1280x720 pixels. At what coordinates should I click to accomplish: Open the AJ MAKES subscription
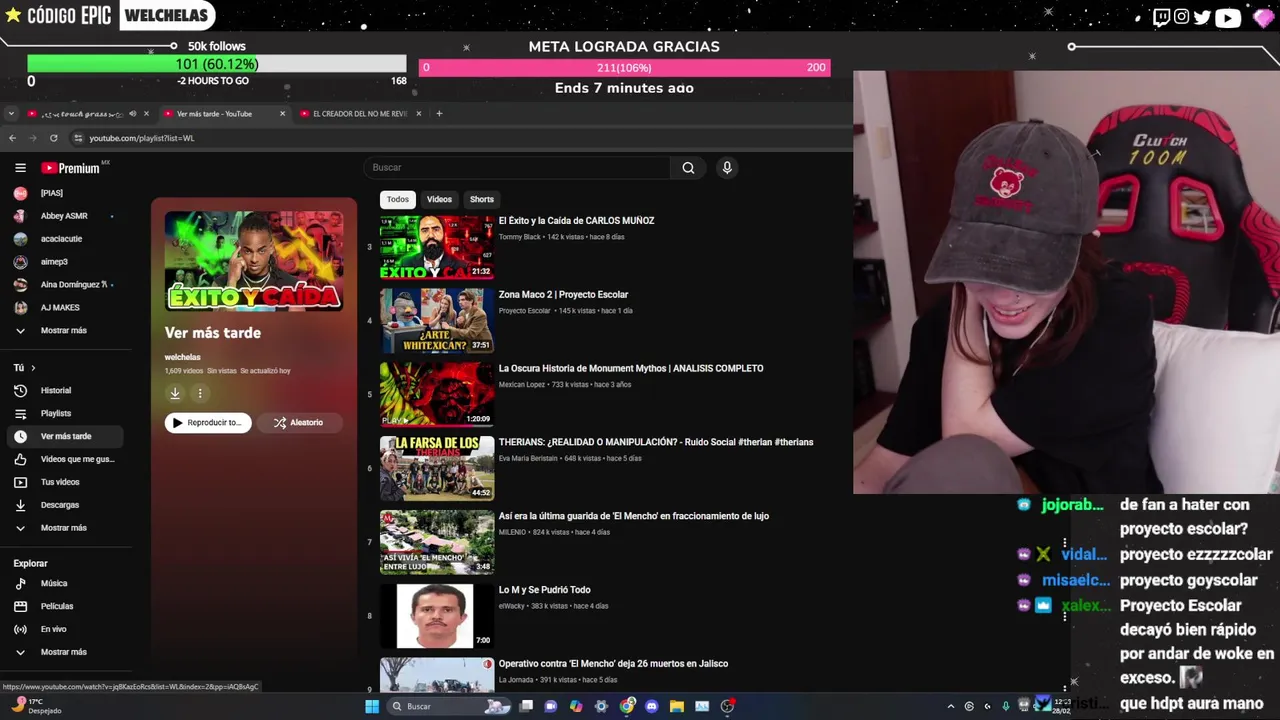66,307
